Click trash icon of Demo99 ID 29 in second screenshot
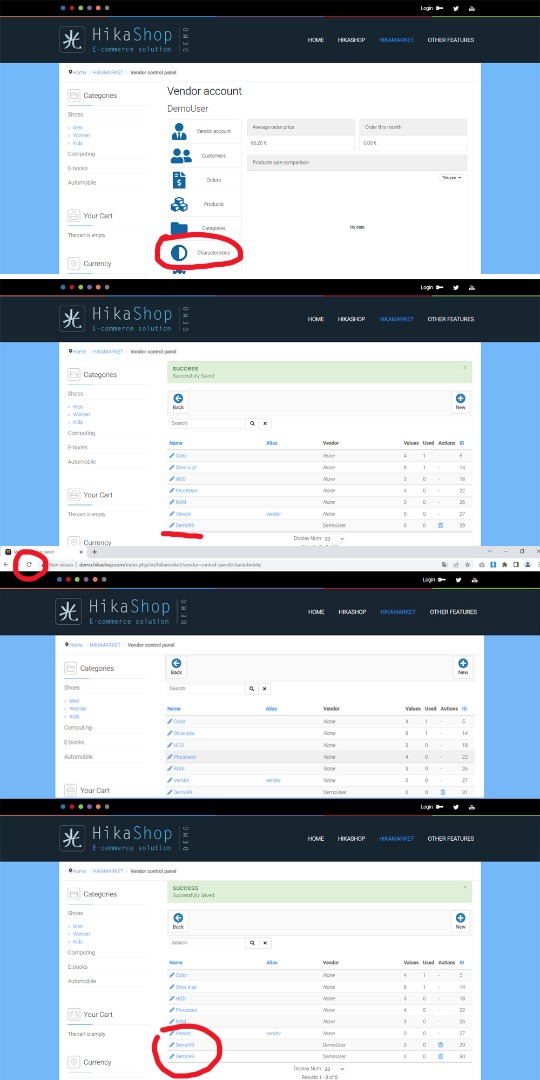Viewport: 540px width, 1080px height. click(x=441, y=525)
